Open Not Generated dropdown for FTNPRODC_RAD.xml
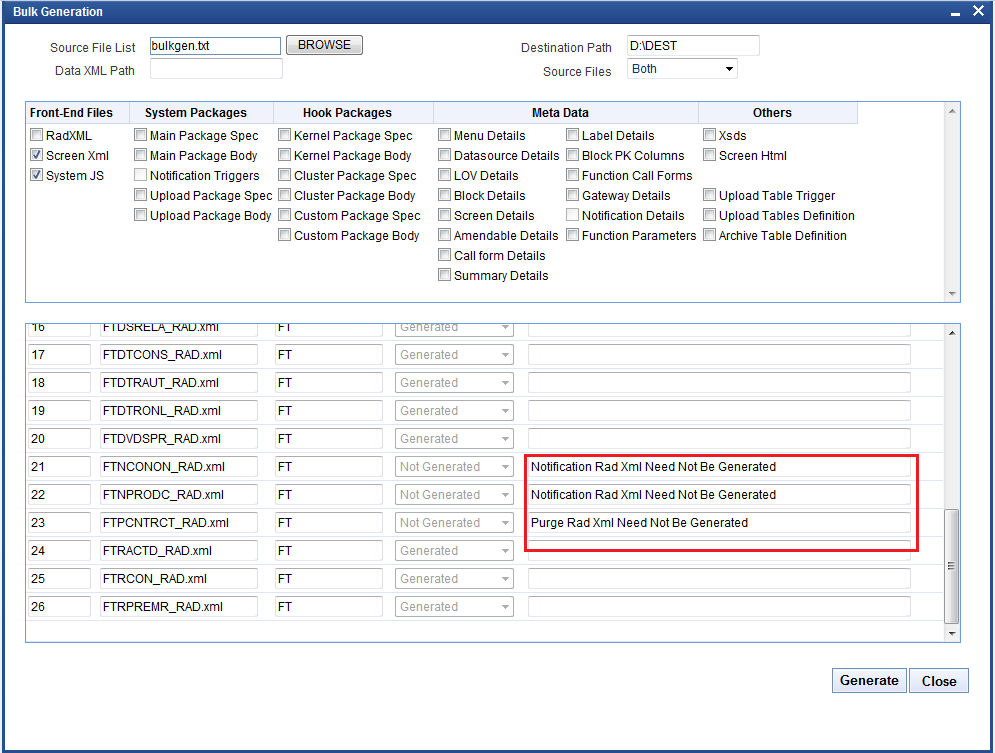Image resolution: width=995 pixels, height=753 pixels. pyautogui.click(x=454, y=494)
